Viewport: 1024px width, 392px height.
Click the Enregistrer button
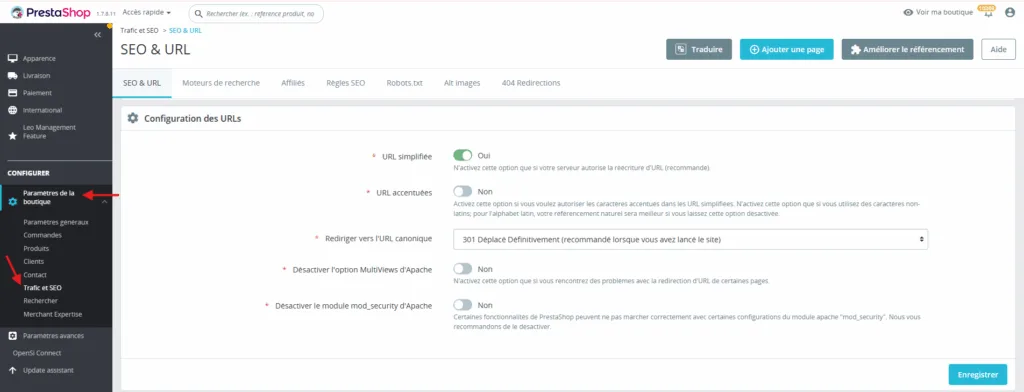click(x=978, y=374)
